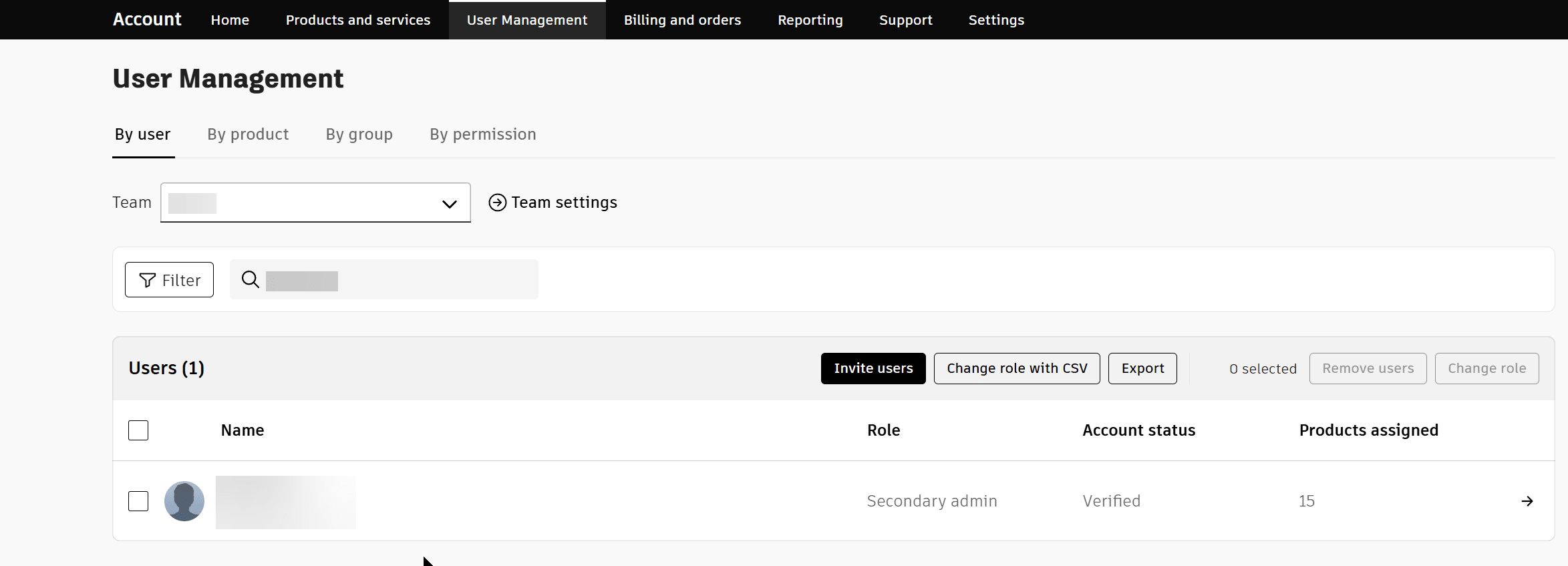The width and height of the screenshot is (1568, 566).
Task: Click the funnel icon in Filter button
Action: pyautogui.click(x=148, y=280)
